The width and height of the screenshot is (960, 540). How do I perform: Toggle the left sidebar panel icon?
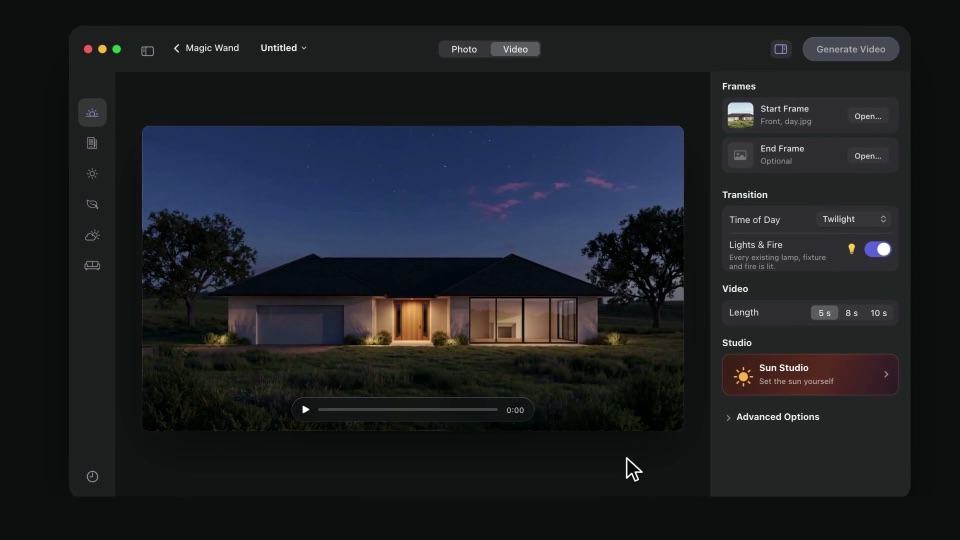point(148,51)
